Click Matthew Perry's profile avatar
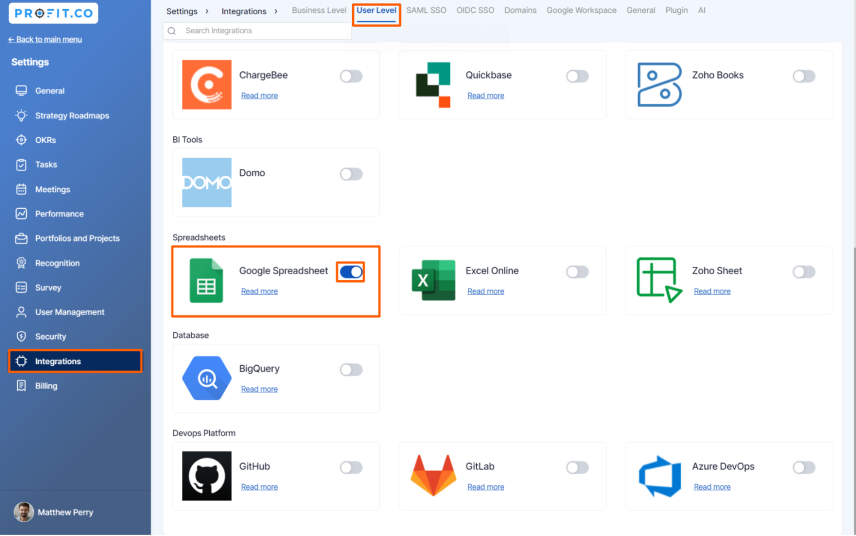The image size is (856, 536). [x=23, y=512]
